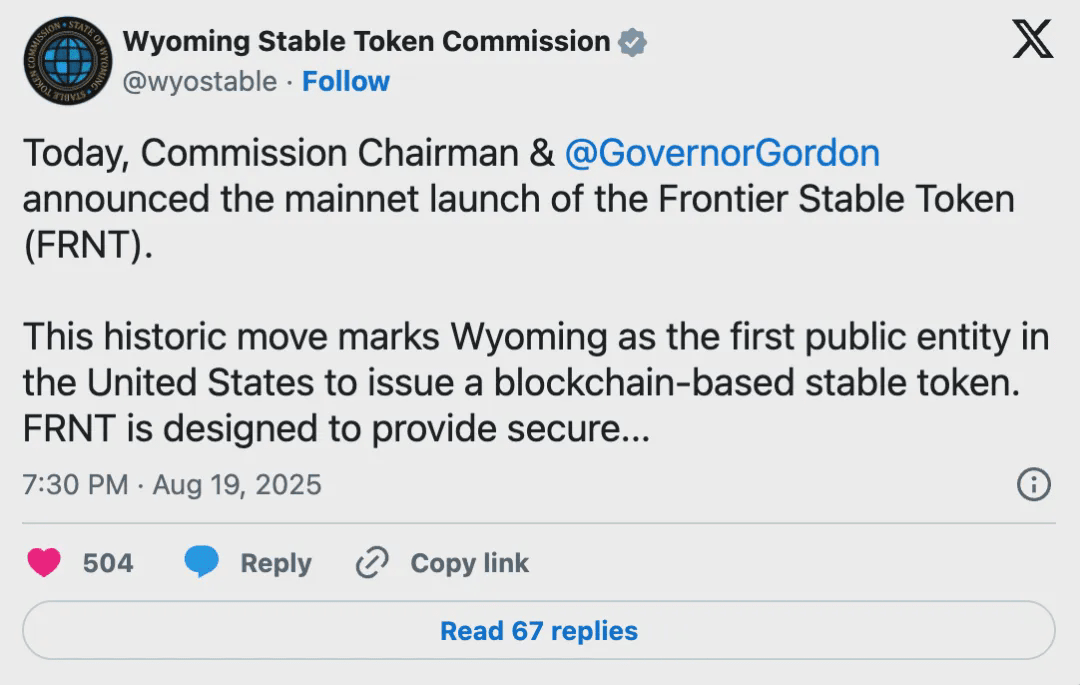The image size is (1080, 685).
Task: Open the 7:30 PM Aug 19 timestamp
Action: (x=172, y=485)
